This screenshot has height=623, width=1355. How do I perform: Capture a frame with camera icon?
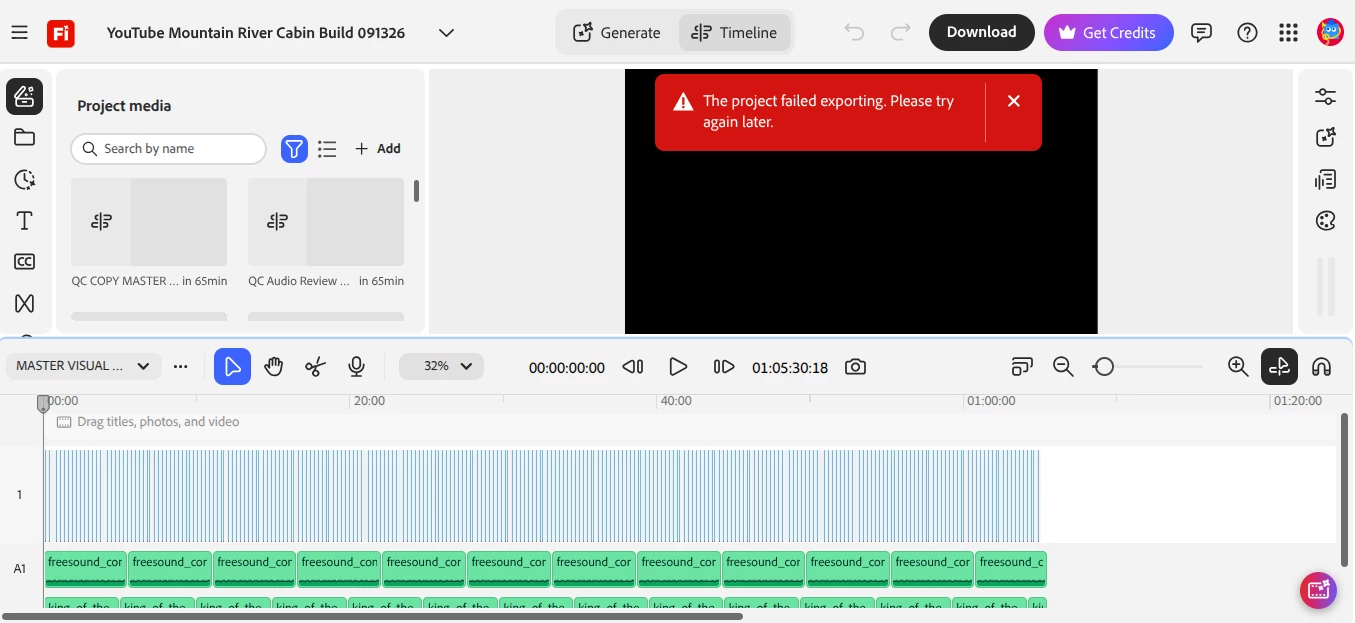coord(855,367)
